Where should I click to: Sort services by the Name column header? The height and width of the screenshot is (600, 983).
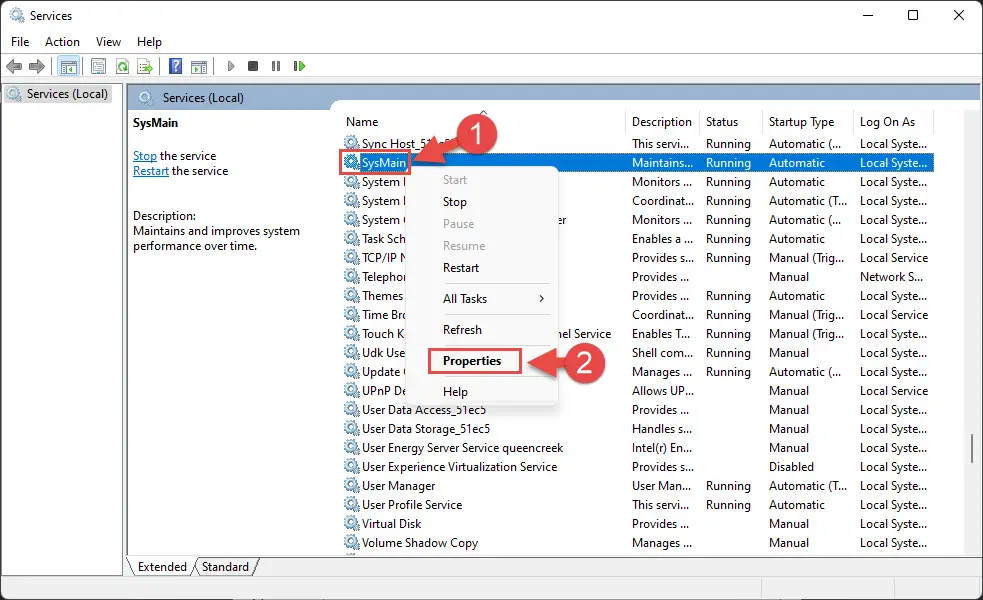click(x=362, y=122)
